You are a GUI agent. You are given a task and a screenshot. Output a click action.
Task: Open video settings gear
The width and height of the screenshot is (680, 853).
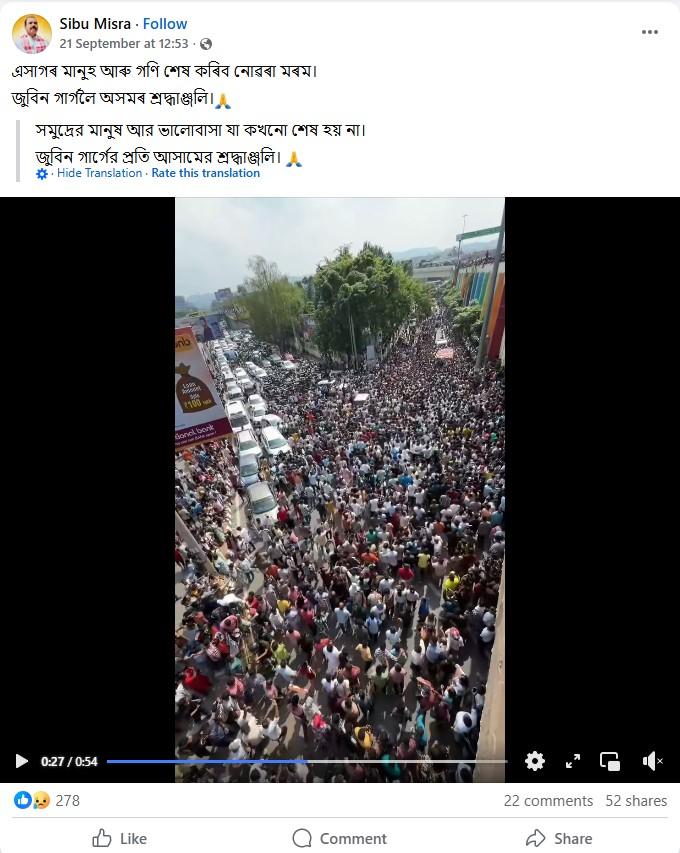tap(535, 761)
